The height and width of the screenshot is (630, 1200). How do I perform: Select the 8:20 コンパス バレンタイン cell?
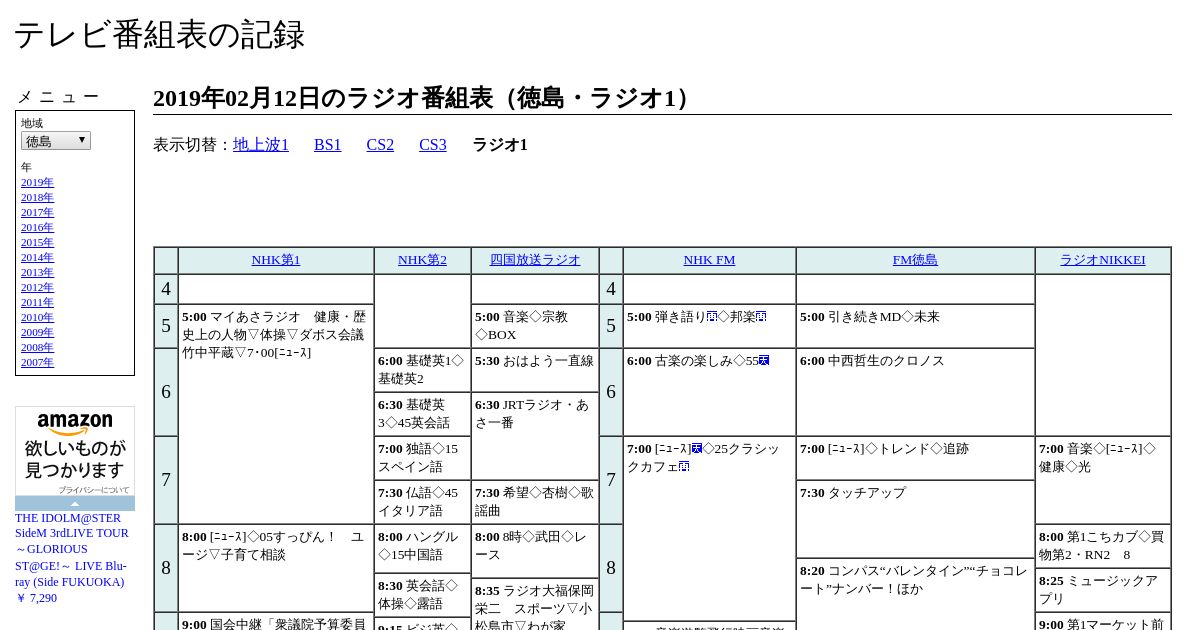pos(915,594)
